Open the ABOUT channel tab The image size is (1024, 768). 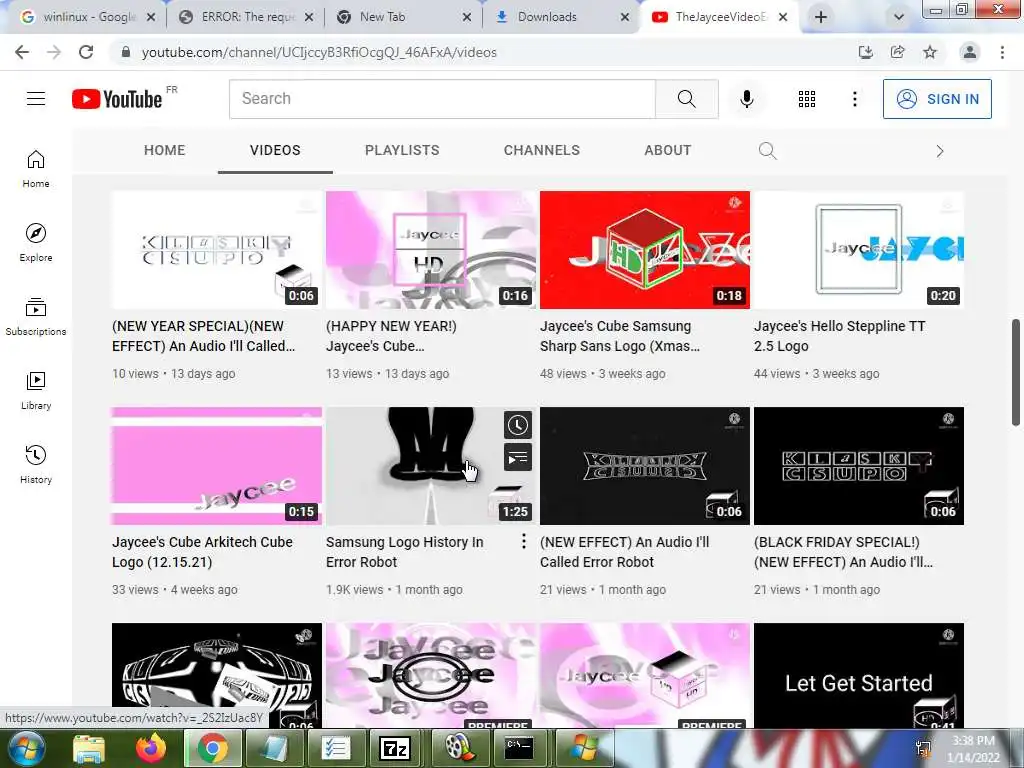(x=667, y=150)
